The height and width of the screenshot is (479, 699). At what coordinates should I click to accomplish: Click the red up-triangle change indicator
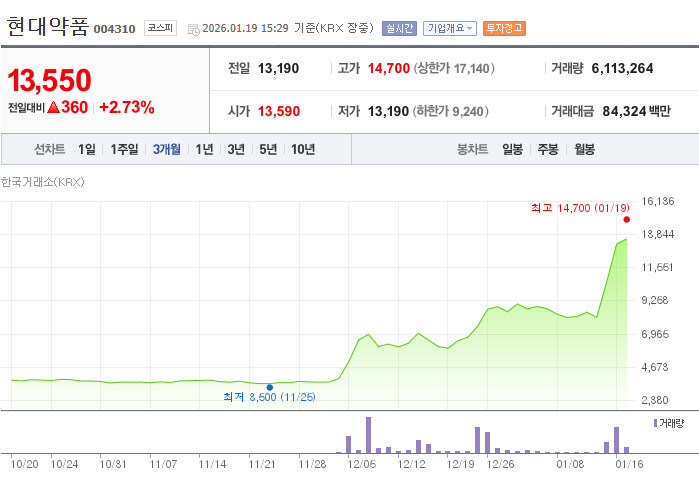click(x=53, y=107)
